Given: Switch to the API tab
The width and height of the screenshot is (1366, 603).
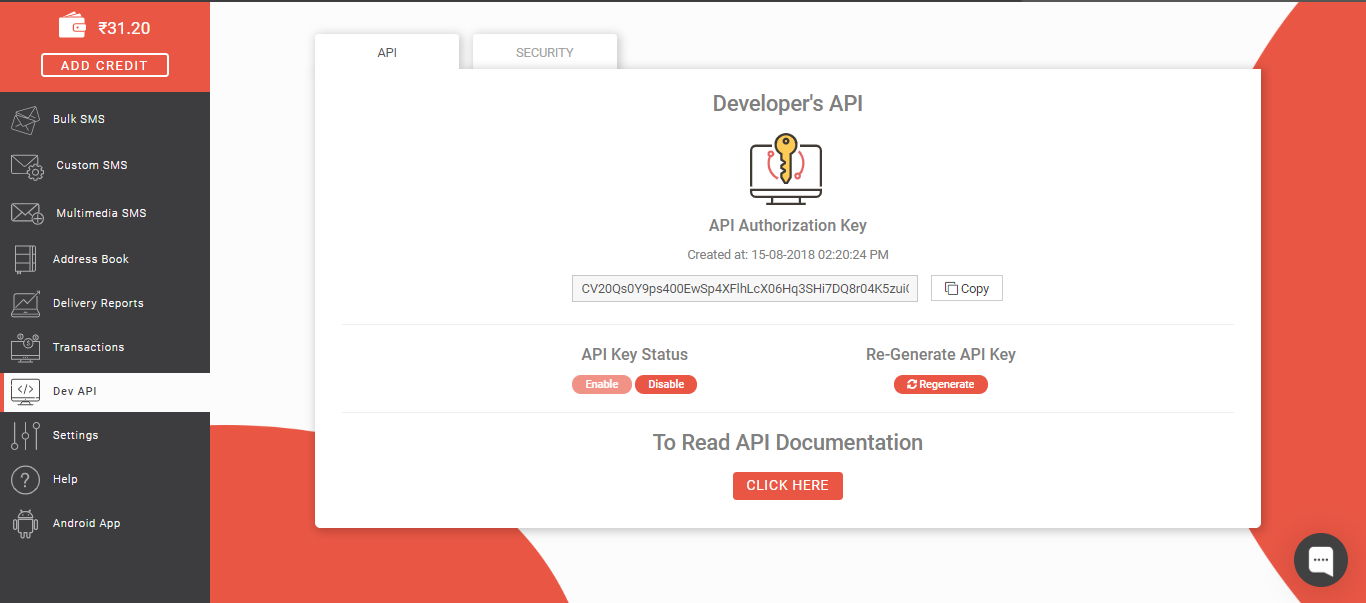Looking at the screenshot, I should coord(387,52).
